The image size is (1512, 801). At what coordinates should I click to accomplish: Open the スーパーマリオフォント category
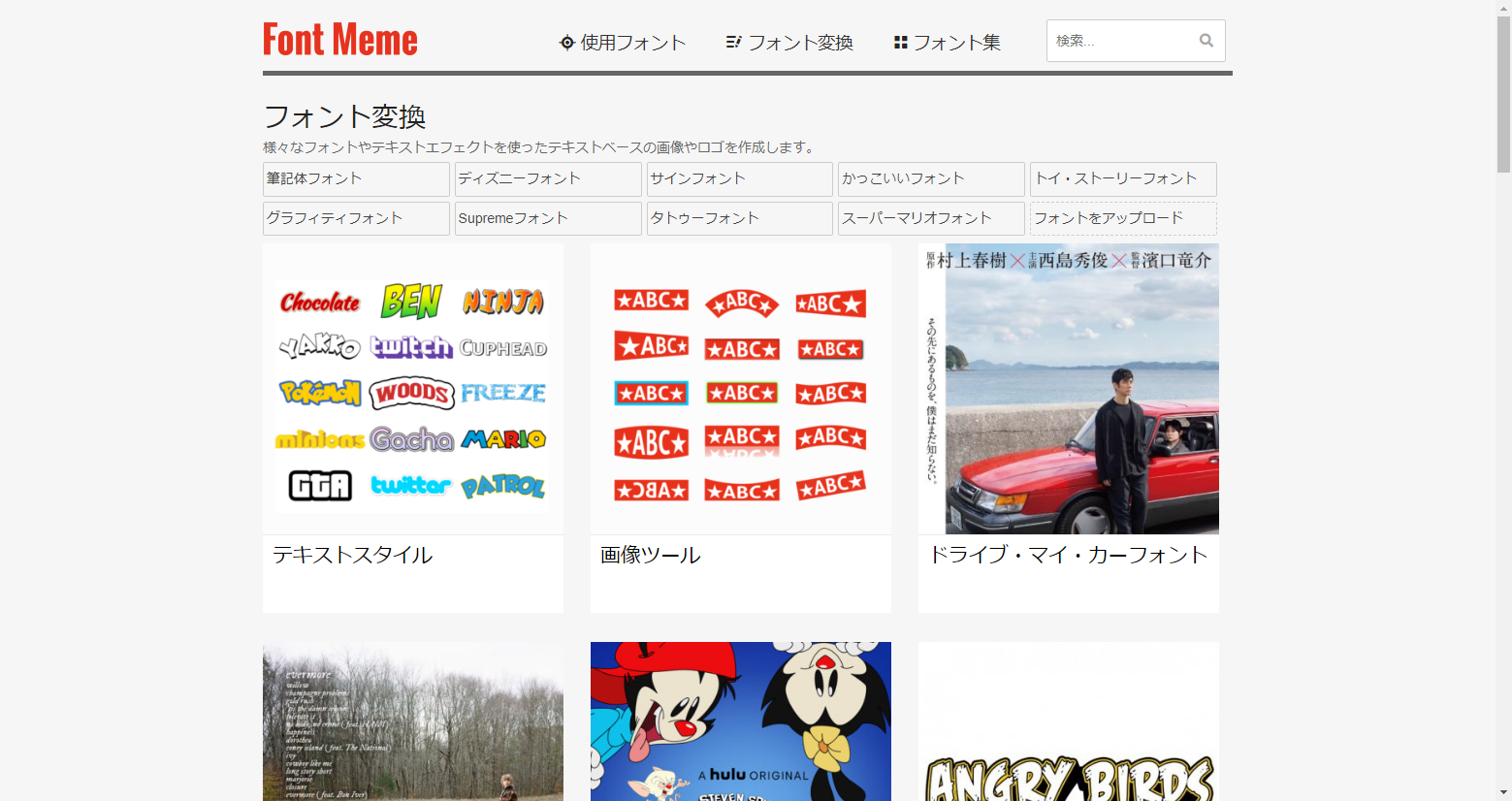(930, 218)
